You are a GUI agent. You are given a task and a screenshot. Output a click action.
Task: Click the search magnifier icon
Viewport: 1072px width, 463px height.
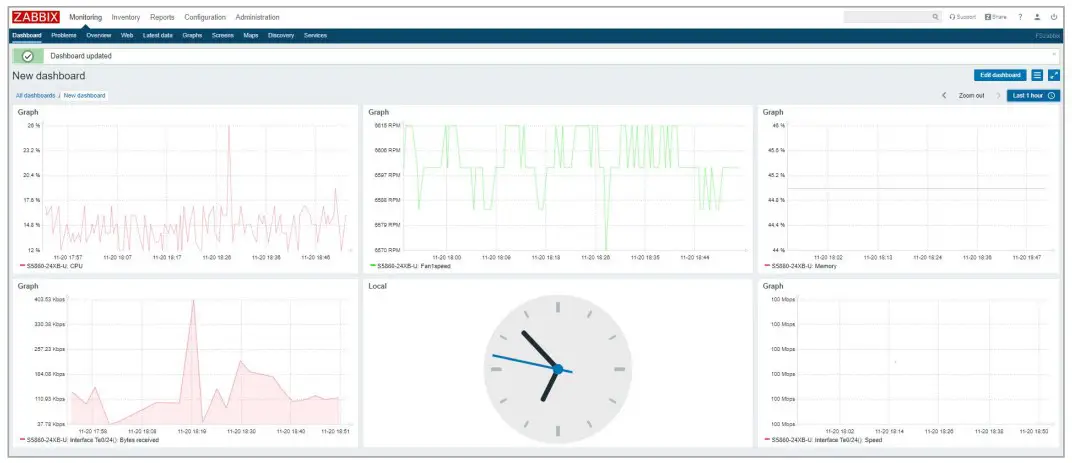point(935,17)
